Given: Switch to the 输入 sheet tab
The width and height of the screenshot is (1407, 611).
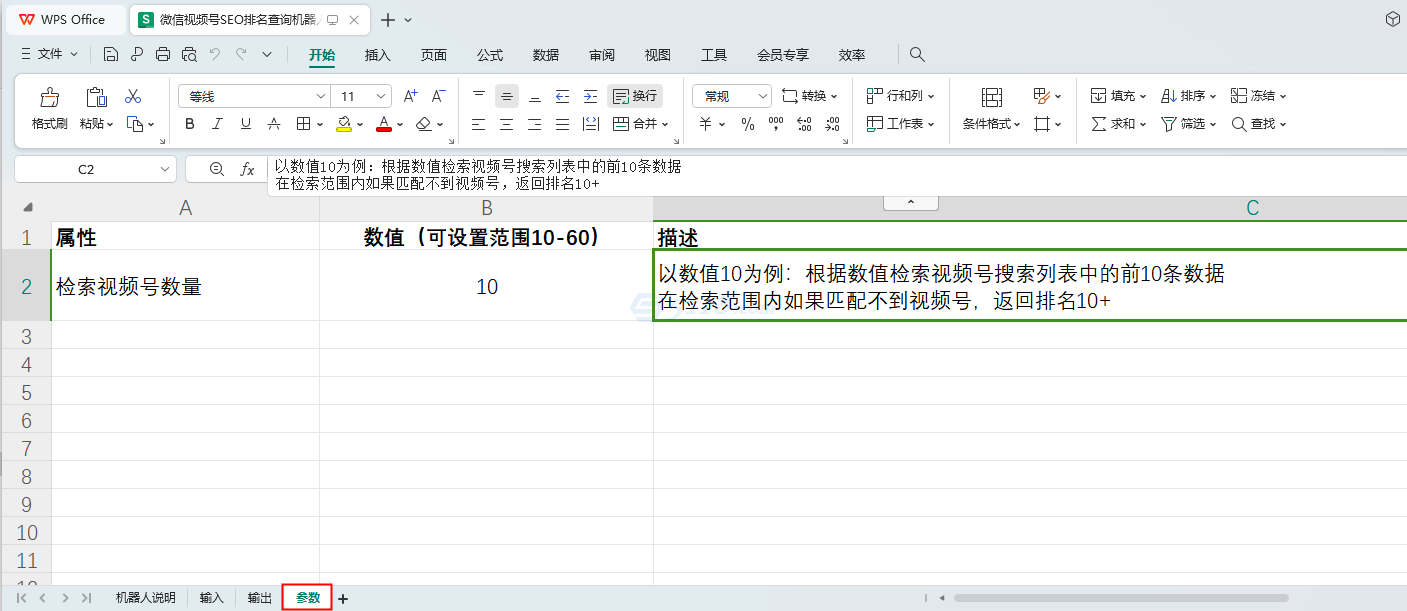Looking at the screenshot, I should coord(210,597).
